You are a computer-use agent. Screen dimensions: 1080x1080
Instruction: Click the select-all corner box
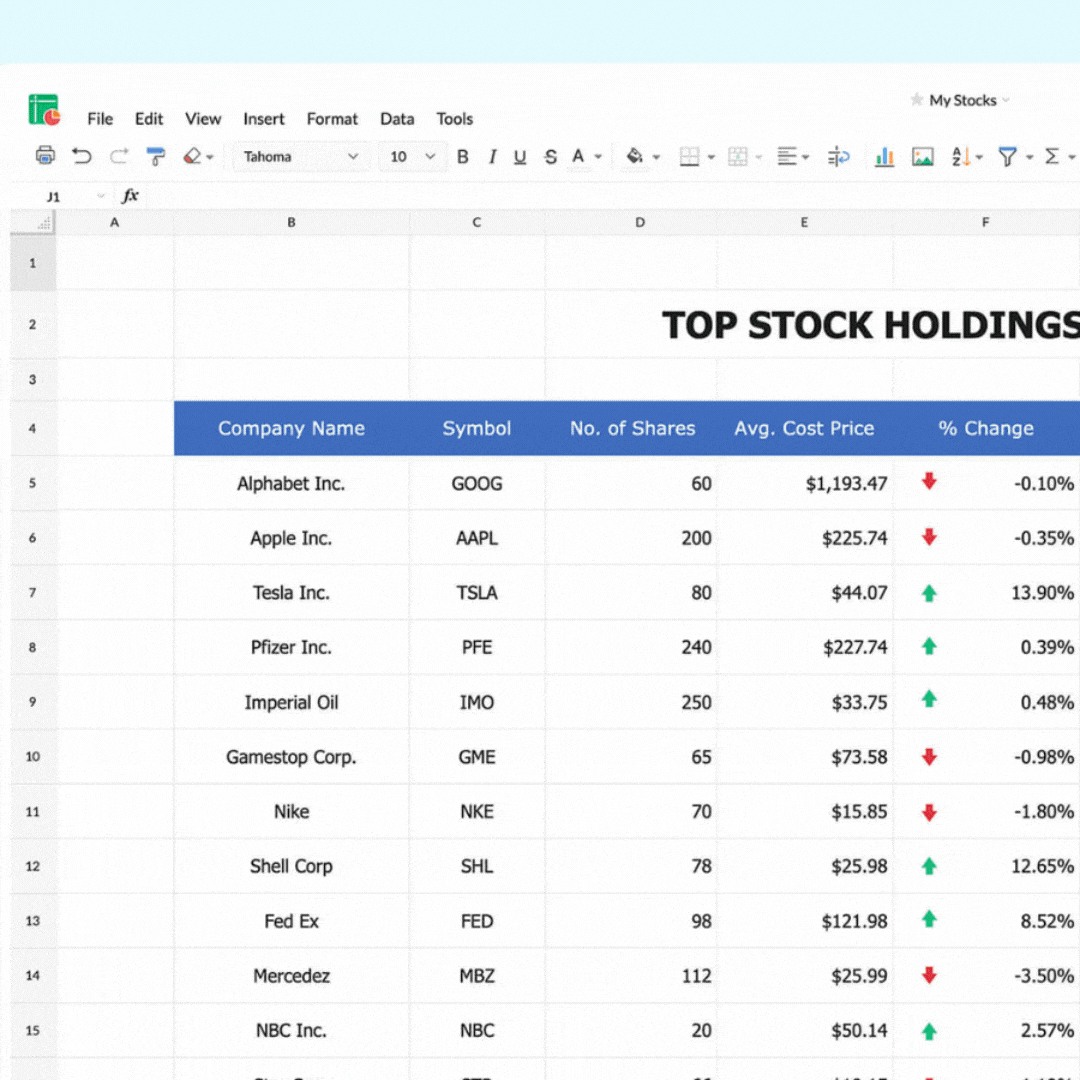tap(32, 222)
